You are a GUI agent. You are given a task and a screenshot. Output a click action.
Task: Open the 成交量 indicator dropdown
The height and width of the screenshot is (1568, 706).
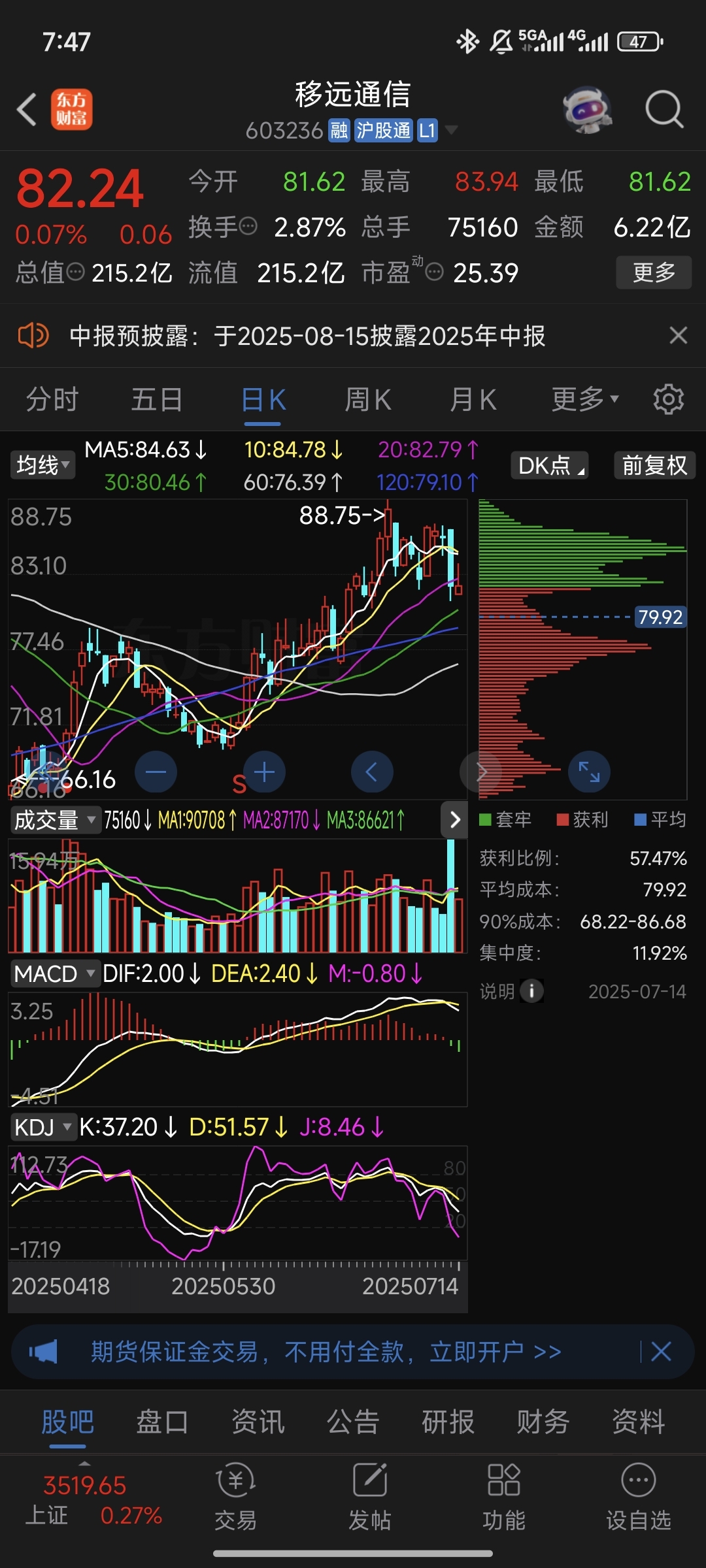[x=55, y=819]
